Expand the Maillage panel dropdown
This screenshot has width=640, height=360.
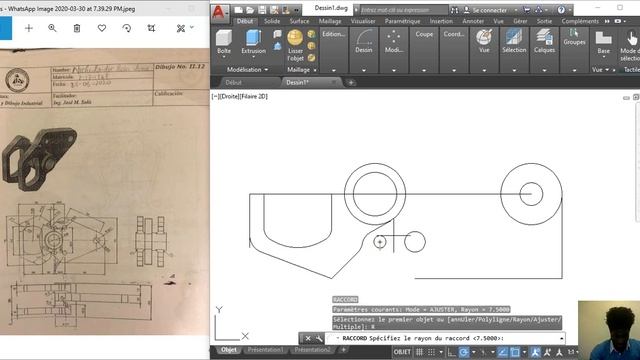tap(315, 70)
